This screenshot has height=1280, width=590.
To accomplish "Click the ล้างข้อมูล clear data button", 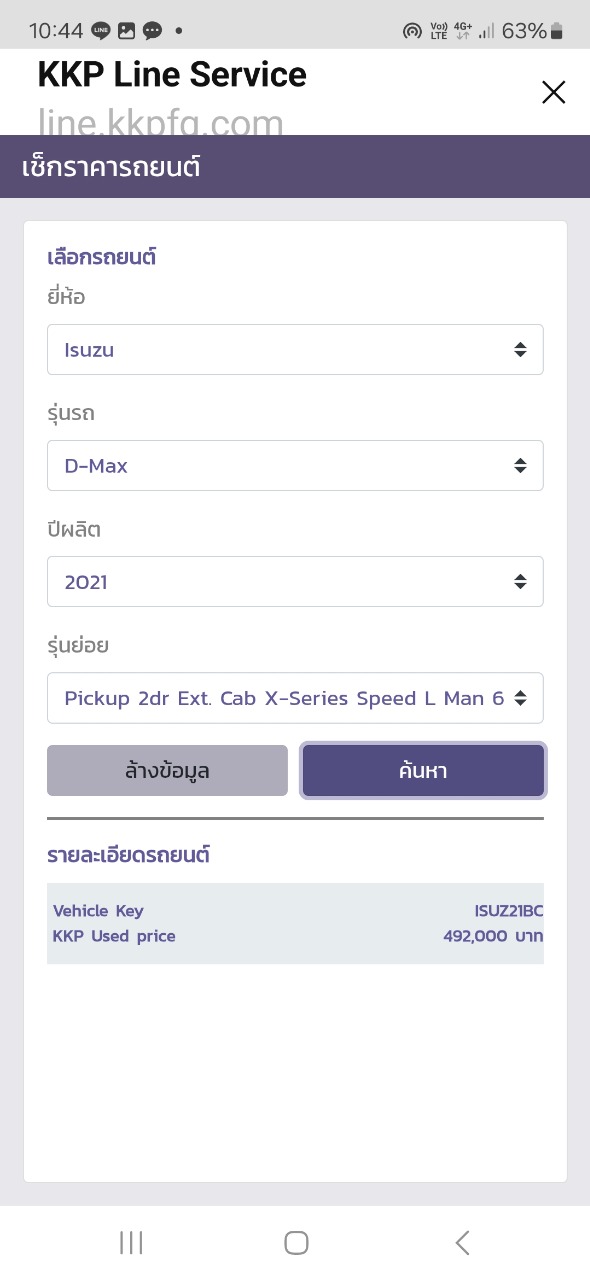I will 167,771.
